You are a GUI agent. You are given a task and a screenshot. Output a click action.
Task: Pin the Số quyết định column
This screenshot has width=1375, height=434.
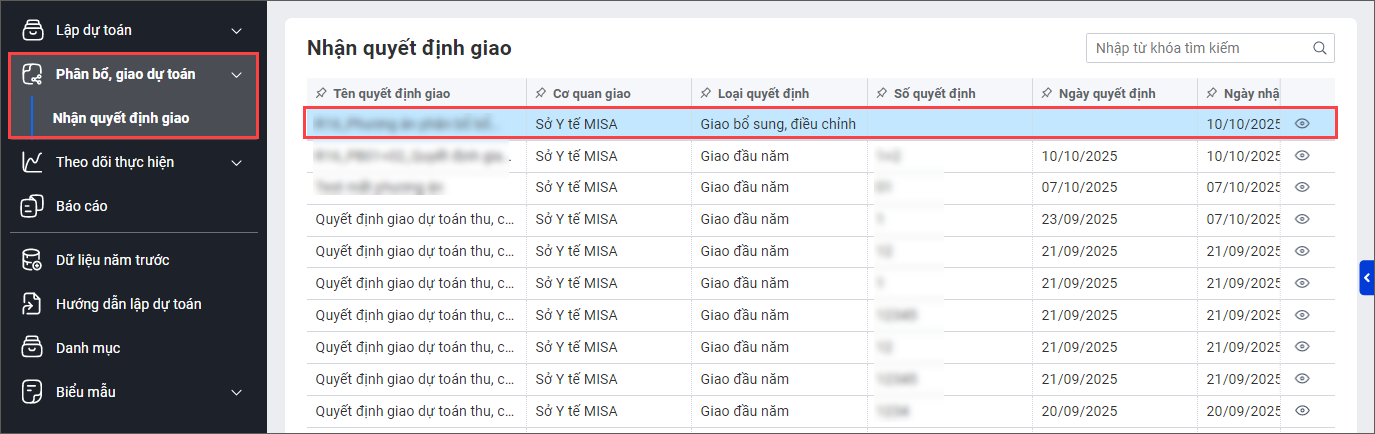tap(881, 94)
